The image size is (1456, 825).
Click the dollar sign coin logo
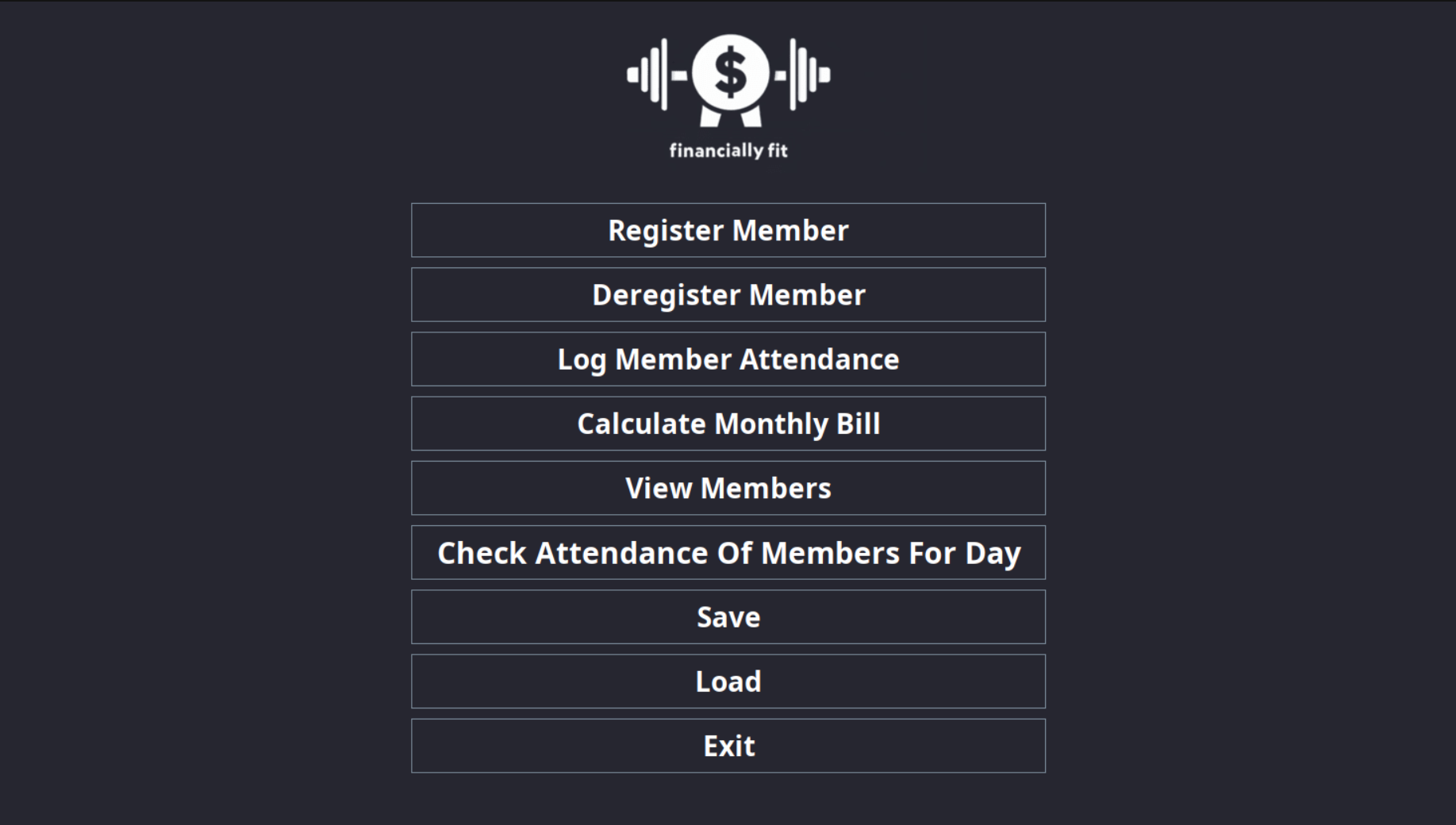pyautogui.click(x=730, y=73)
